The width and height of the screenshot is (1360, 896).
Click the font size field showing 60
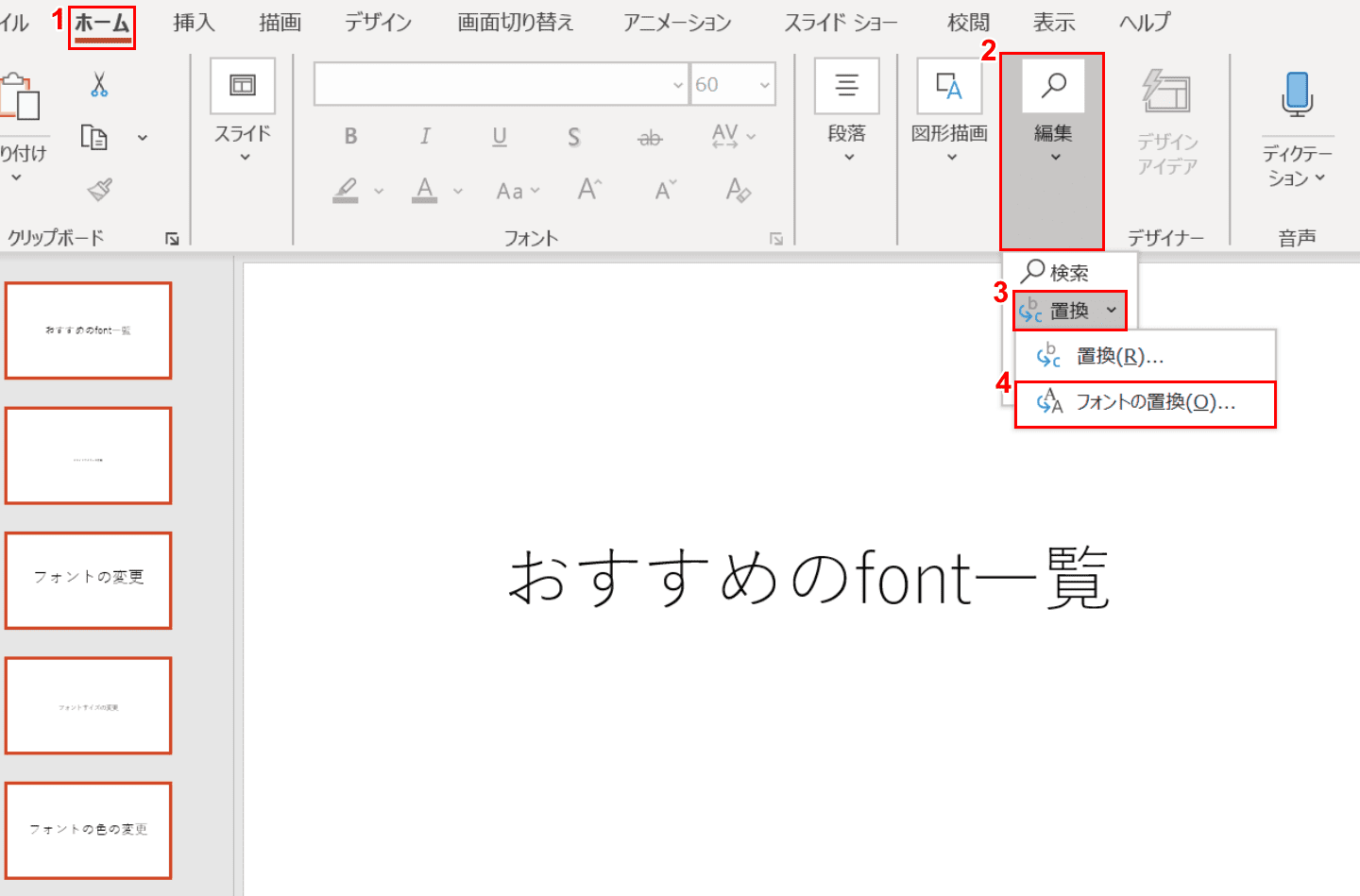(x=722, y=85)
